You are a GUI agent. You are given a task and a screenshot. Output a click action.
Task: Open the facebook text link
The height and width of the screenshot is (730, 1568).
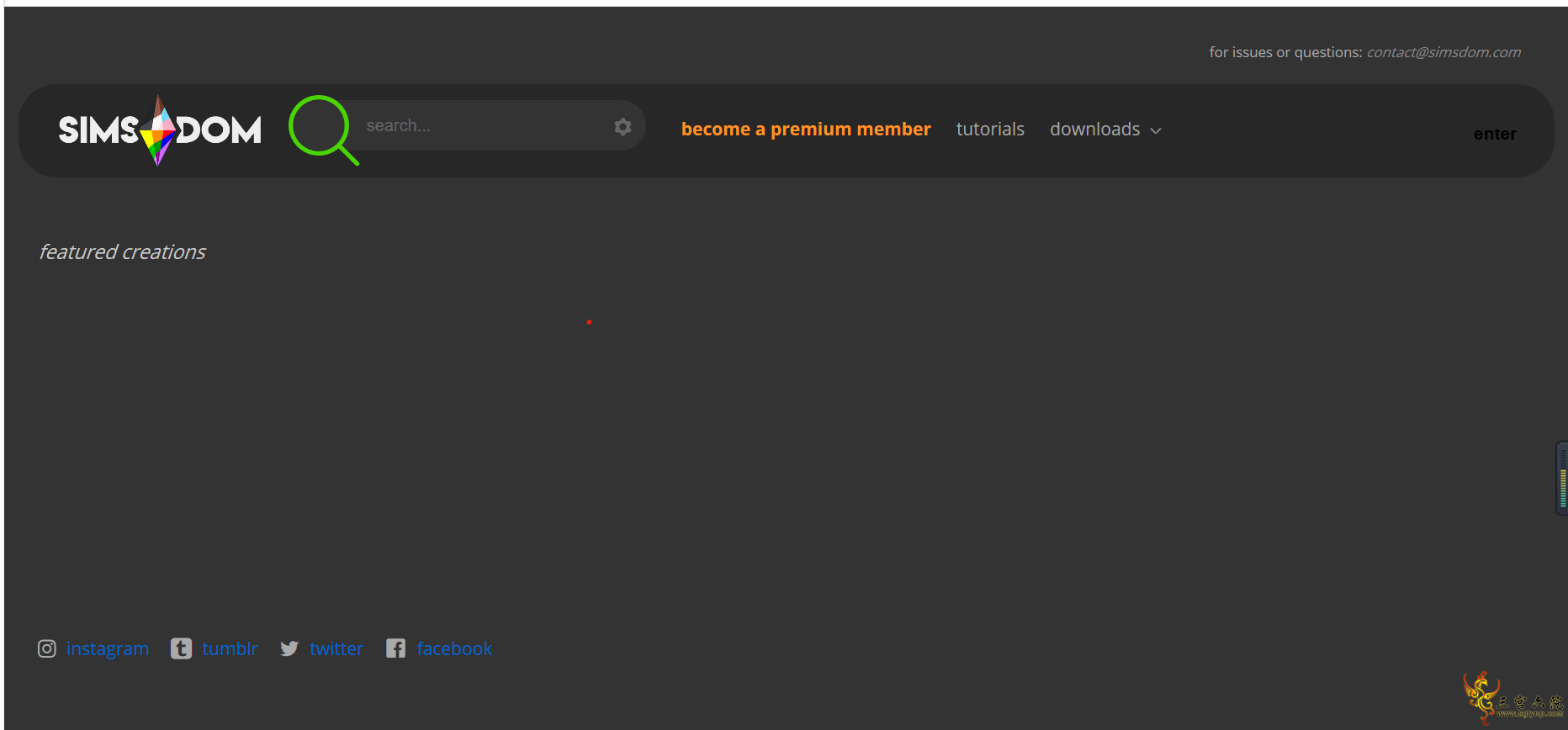pyautogui.click(x=454, y=648)
